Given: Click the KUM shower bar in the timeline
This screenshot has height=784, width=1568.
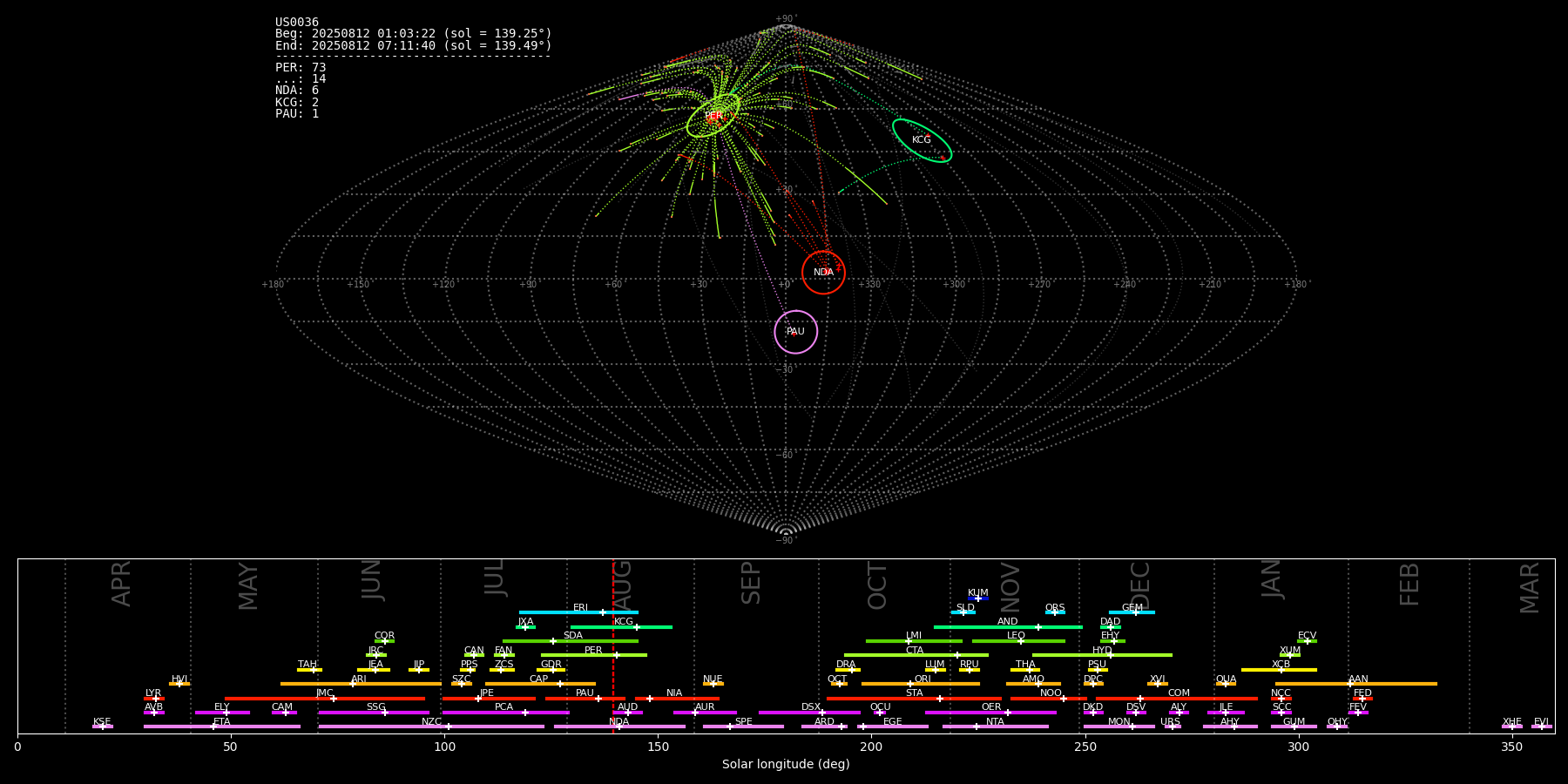Looking at the screenshot, I should tap(978, 598).
